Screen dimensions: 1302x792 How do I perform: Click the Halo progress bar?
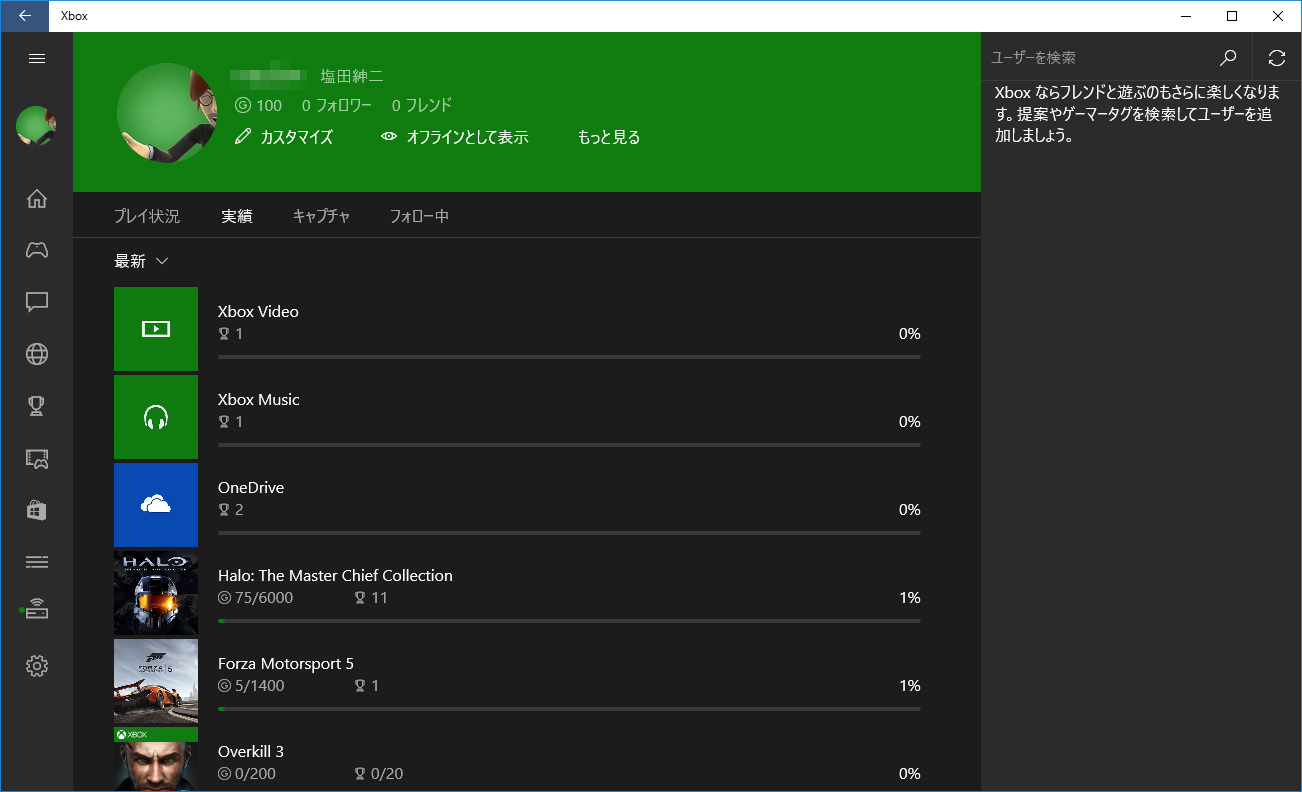click(x=569, y=621)
